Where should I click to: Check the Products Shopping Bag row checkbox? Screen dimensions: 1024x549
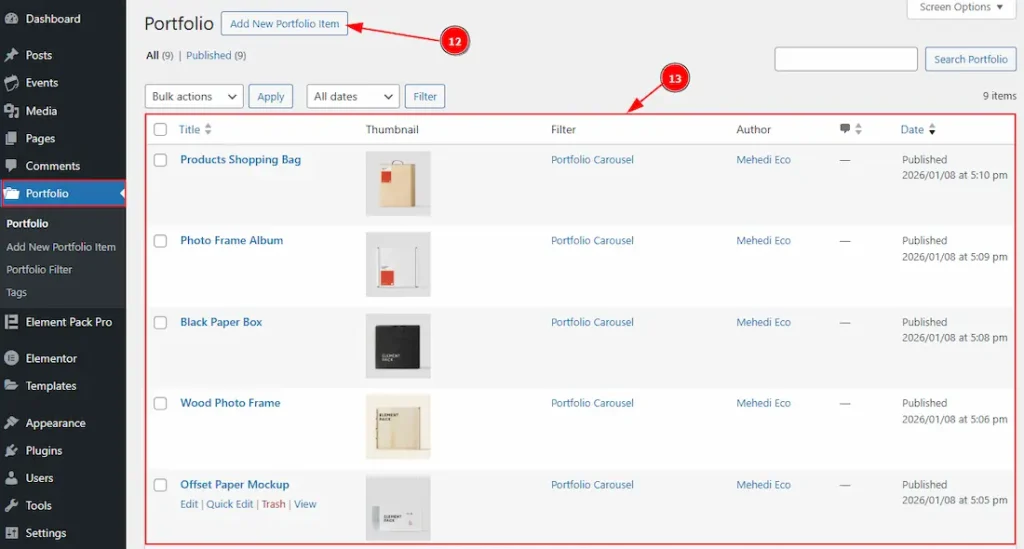(160, 160)
